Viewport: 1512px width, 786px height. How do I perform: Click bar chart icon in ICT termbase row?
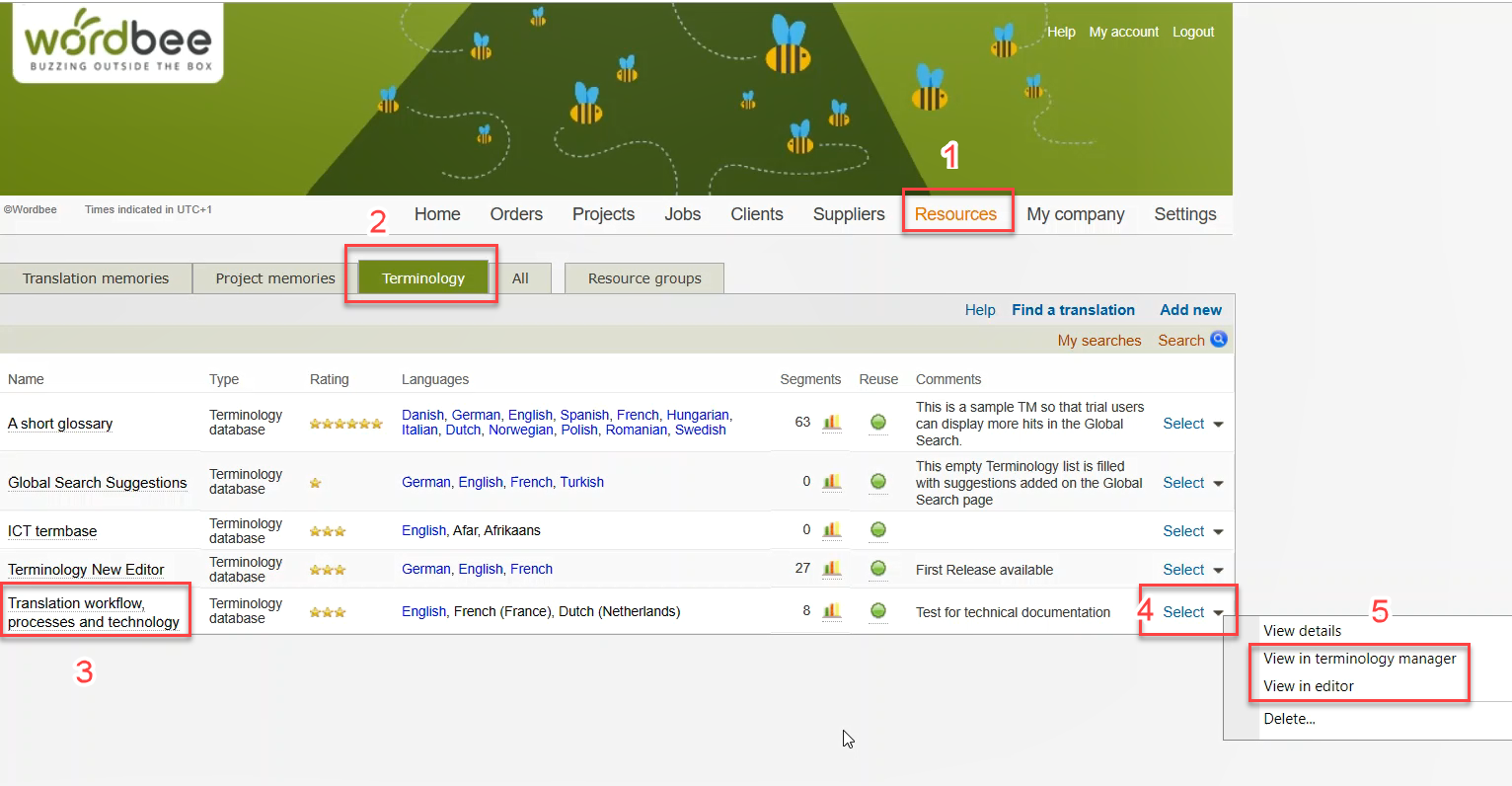click(x=832, y=530)
